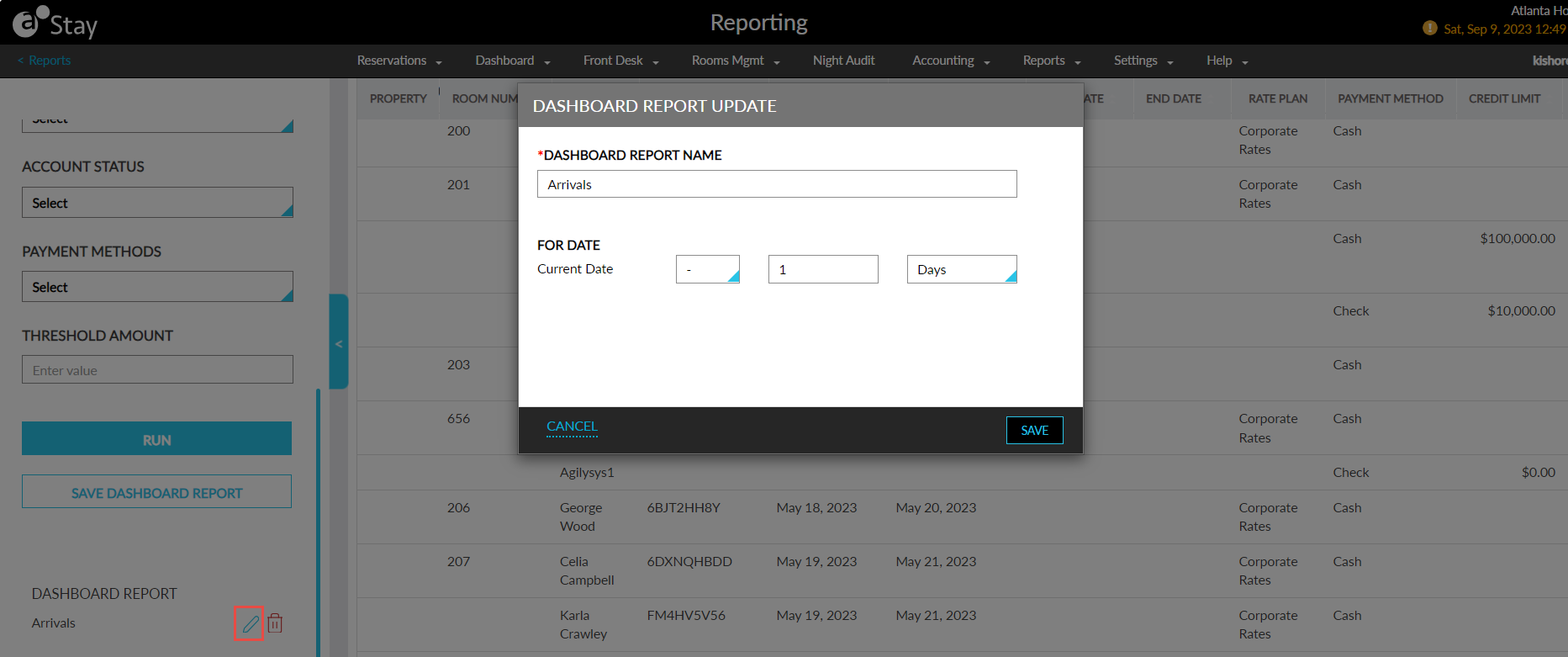
Task: Click room number 207 cell
Action: (x=458, y=561)
